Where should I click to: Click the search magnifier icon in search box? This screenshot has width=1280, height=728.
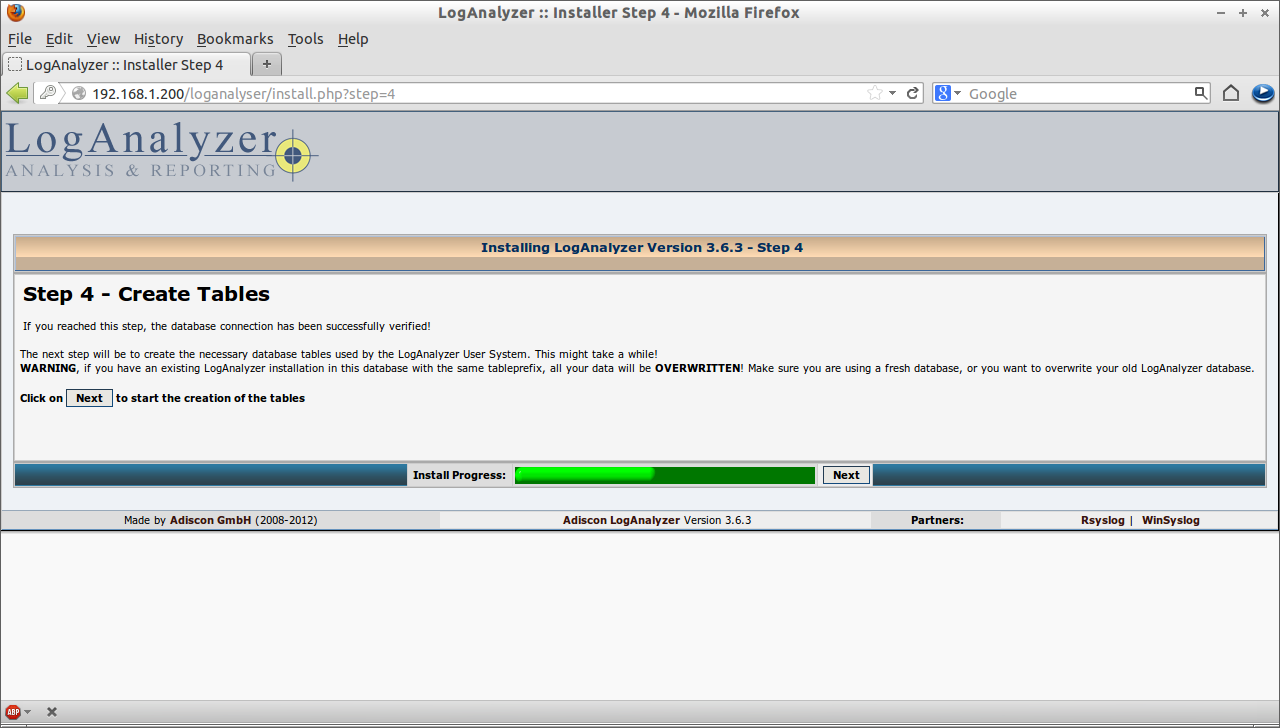[1202, 93]
